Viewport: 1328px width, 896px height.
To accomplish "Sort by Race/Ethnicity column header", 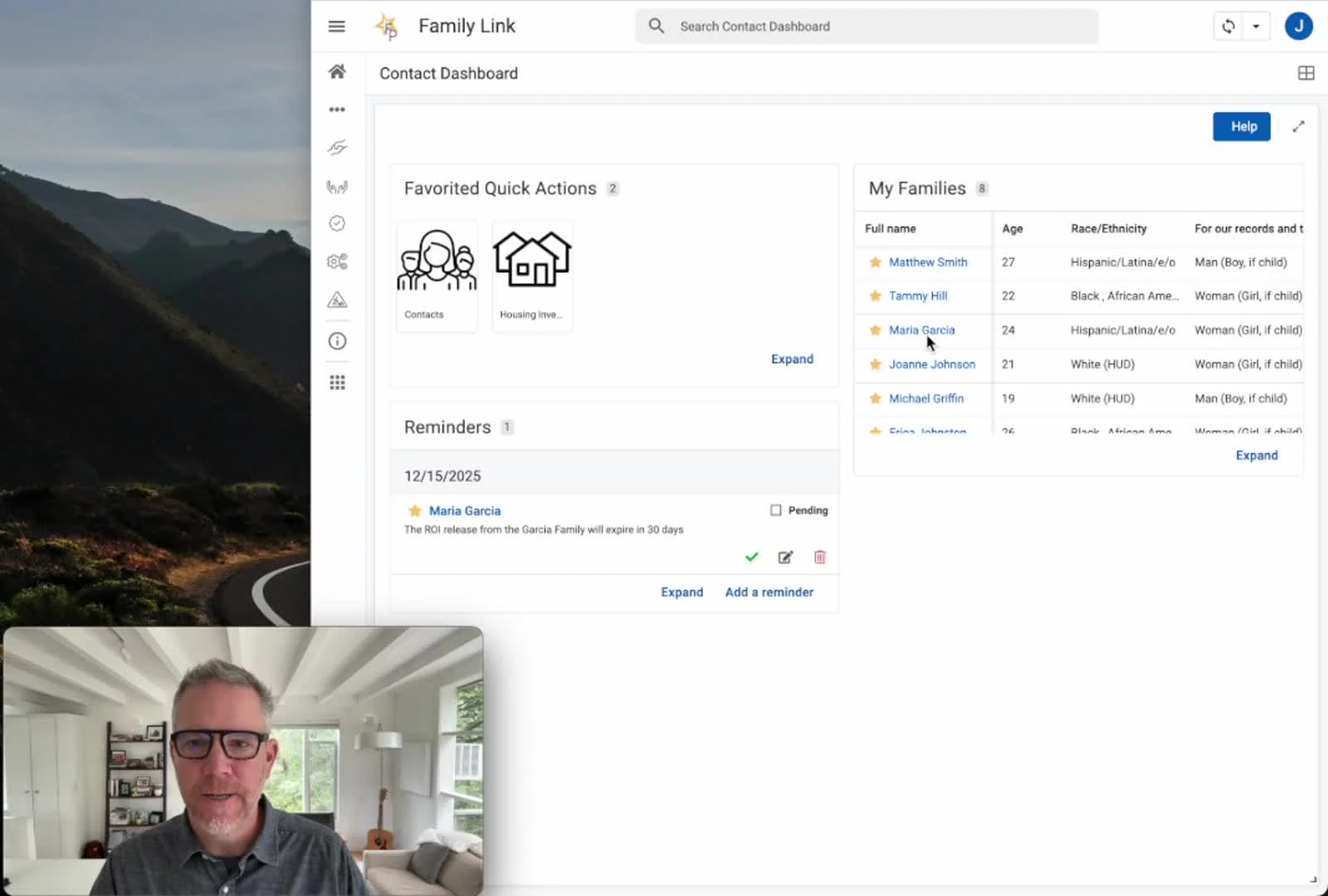I will coord(1108,229).
